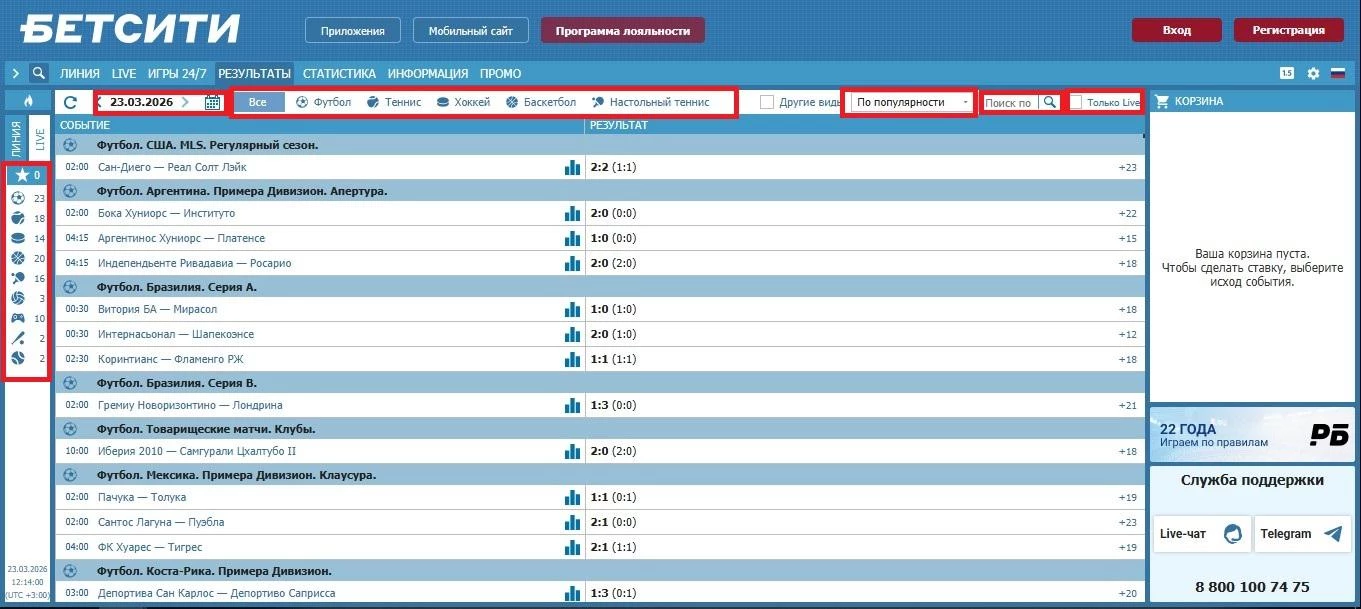Select volleyball icon with count 3
This screenshot has height=609, width=1361.
(x=18, y=298)
